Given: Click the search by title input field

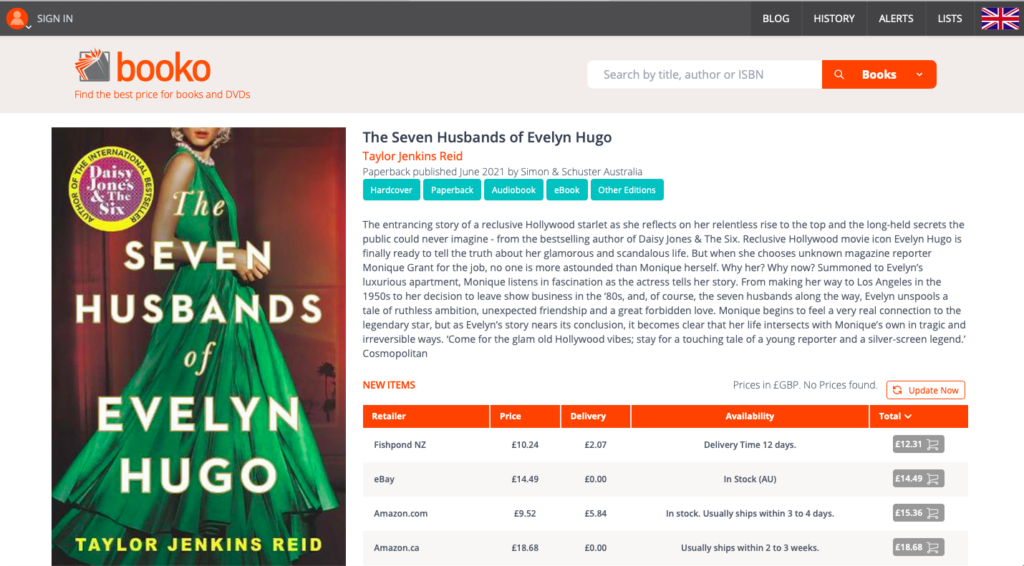Looking at the screenshot, I should tap(705, 74).
